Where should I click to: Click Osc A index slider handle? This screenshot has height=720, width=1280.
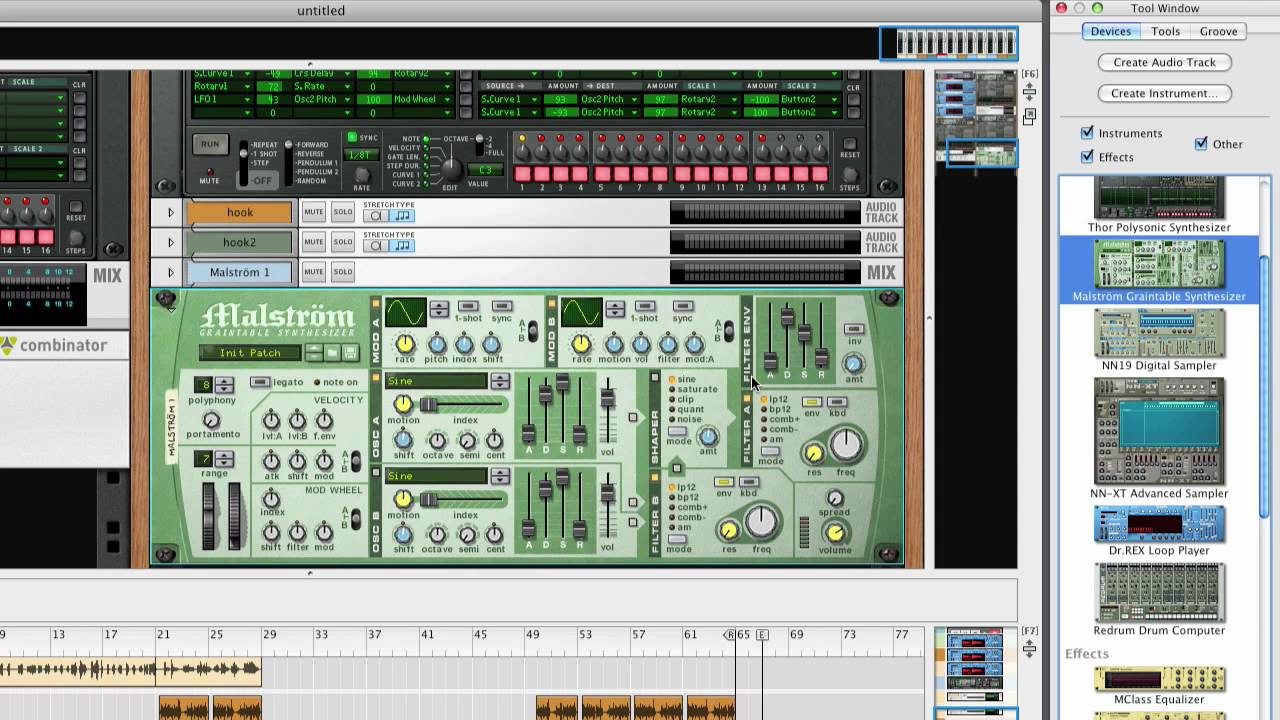pyautogui.click(x=428, y=404)
